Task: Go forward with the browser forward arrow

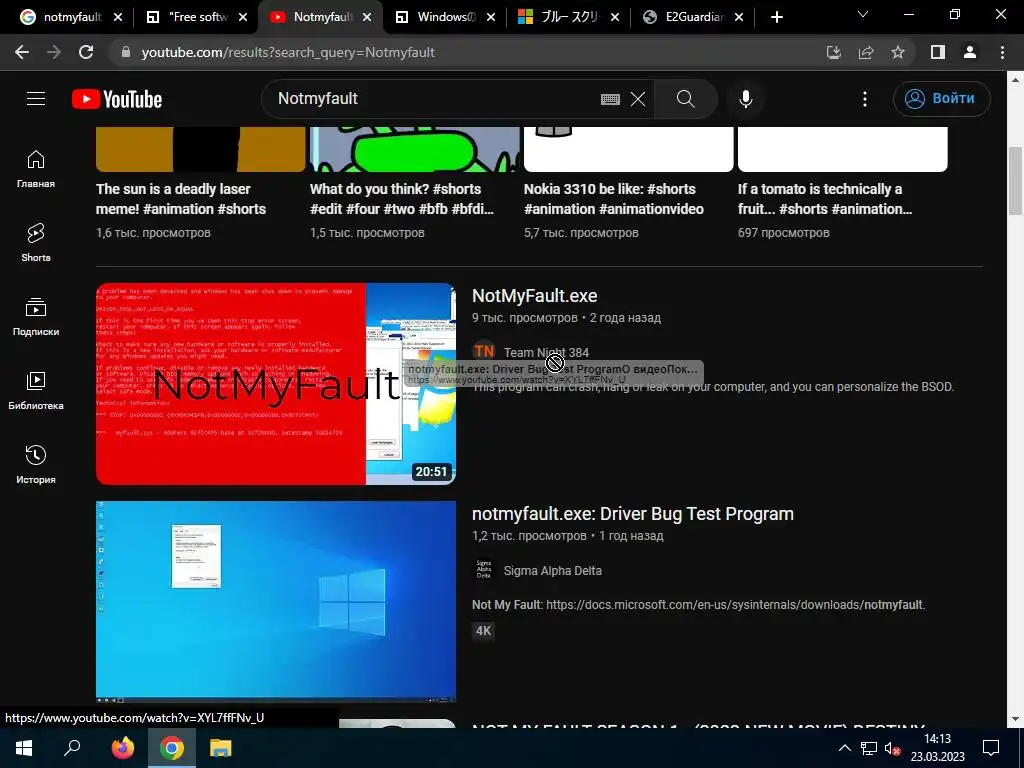Action: pyautogui.click(x=54, y=52)
